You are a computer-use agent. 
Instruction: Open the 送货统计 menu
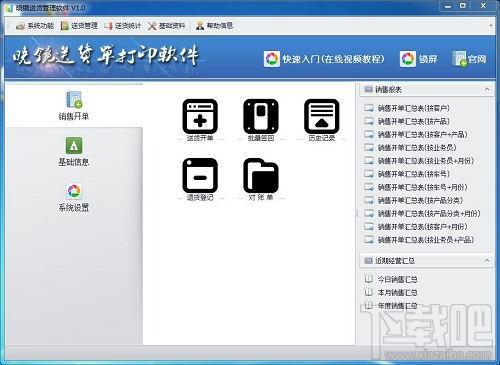point(123,26)
